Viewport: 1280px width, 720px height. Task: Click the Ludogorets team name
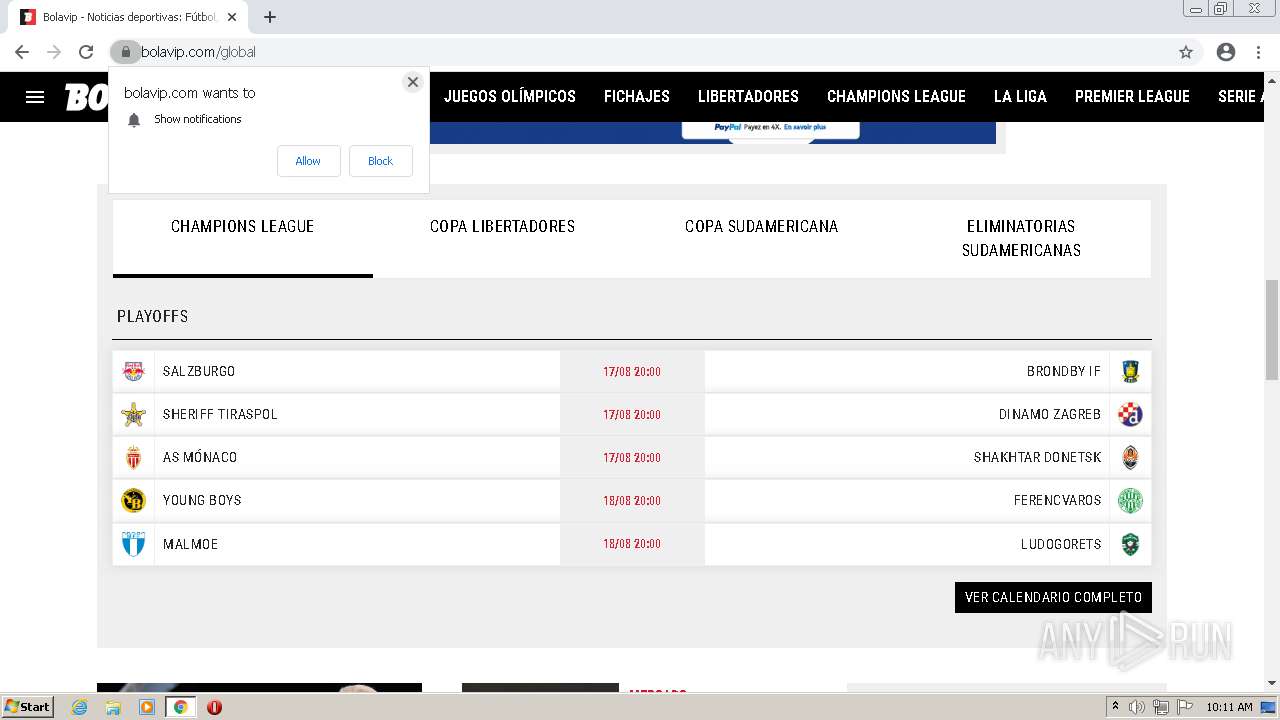[x=1061, y=544]
